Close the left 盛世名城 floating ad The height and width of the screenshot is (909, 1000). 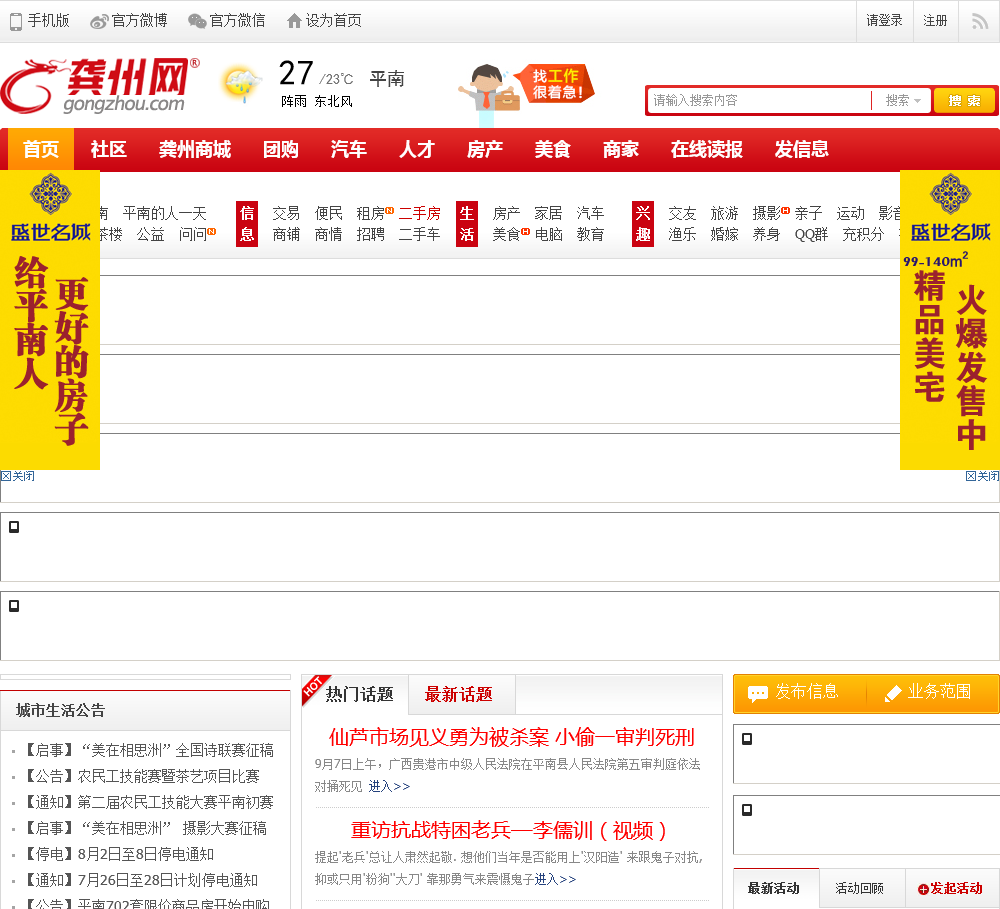[18, 477]
